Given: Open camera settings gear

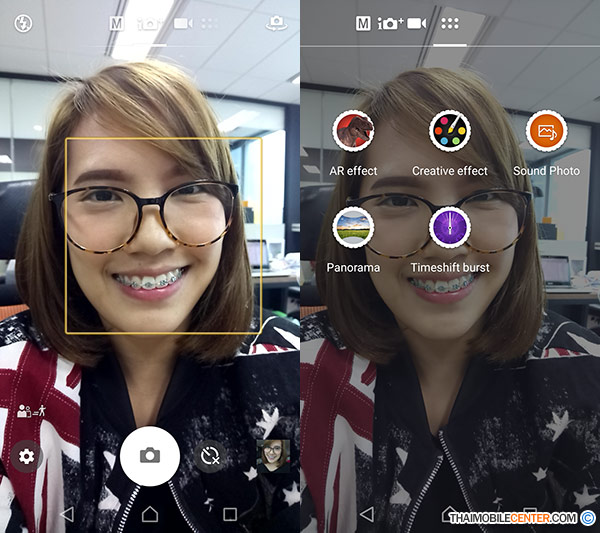Looking at the screenshot, I should [26, 457].
